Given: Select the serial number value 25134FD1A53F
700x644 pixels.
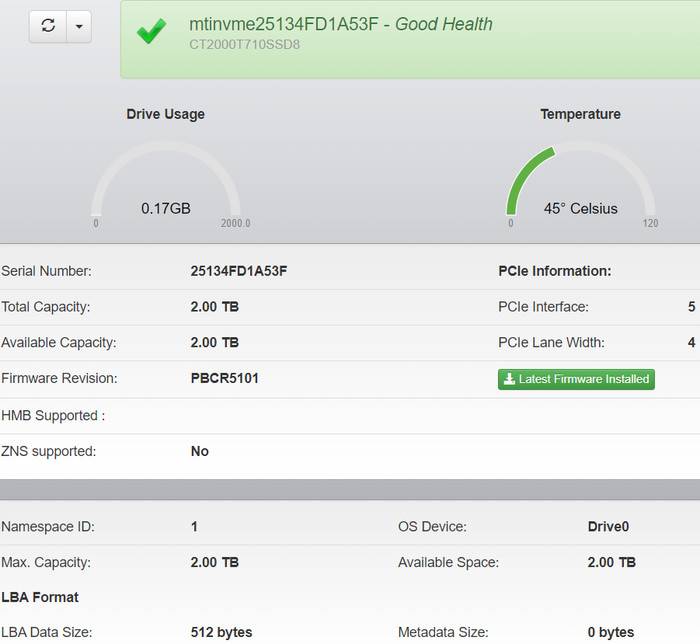Looking at the screenshot, I should point(239,271).
